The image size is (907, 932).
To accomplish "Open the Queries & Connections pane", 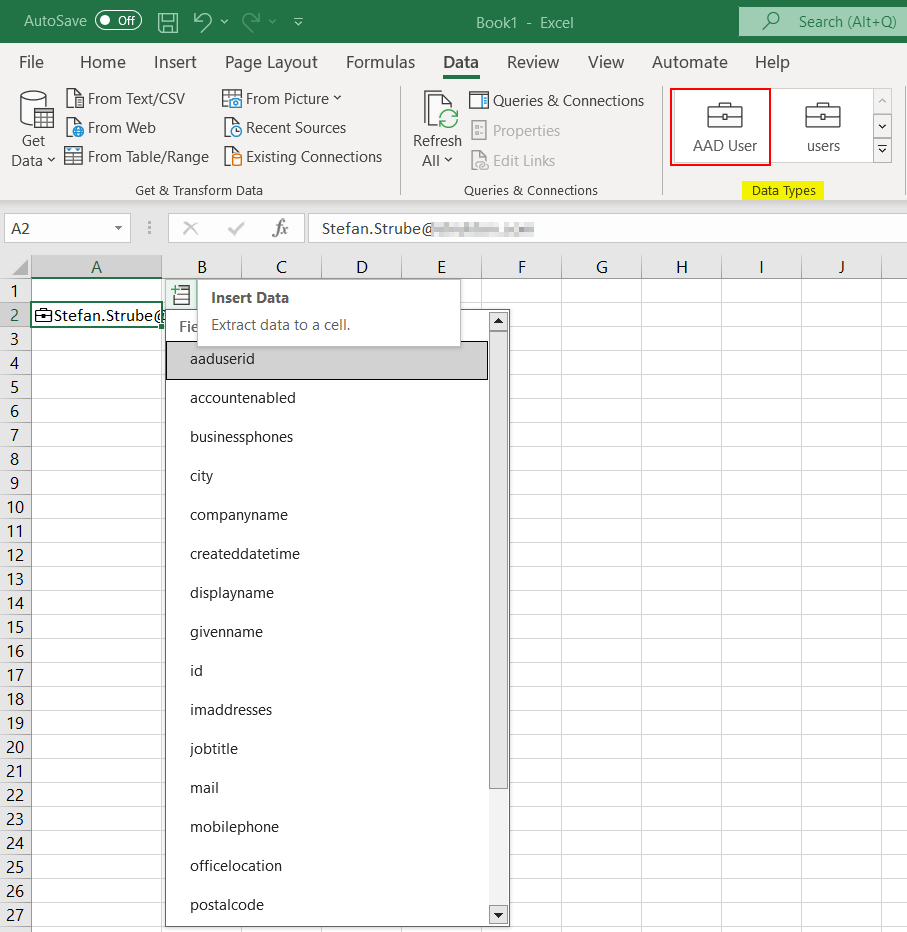I will pyautogui.click(x=556, y=100).
